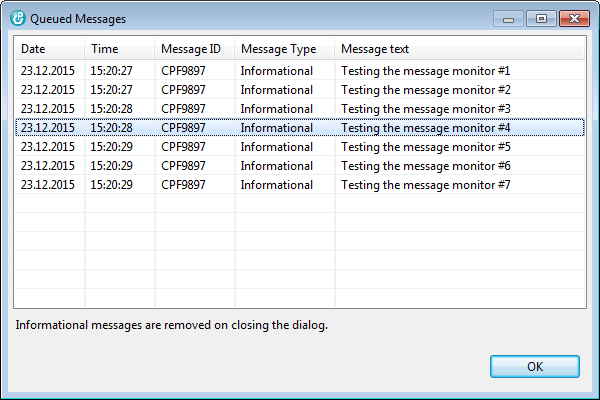
Task: Select the message monitor #3 row
Action: coord(300,109)
